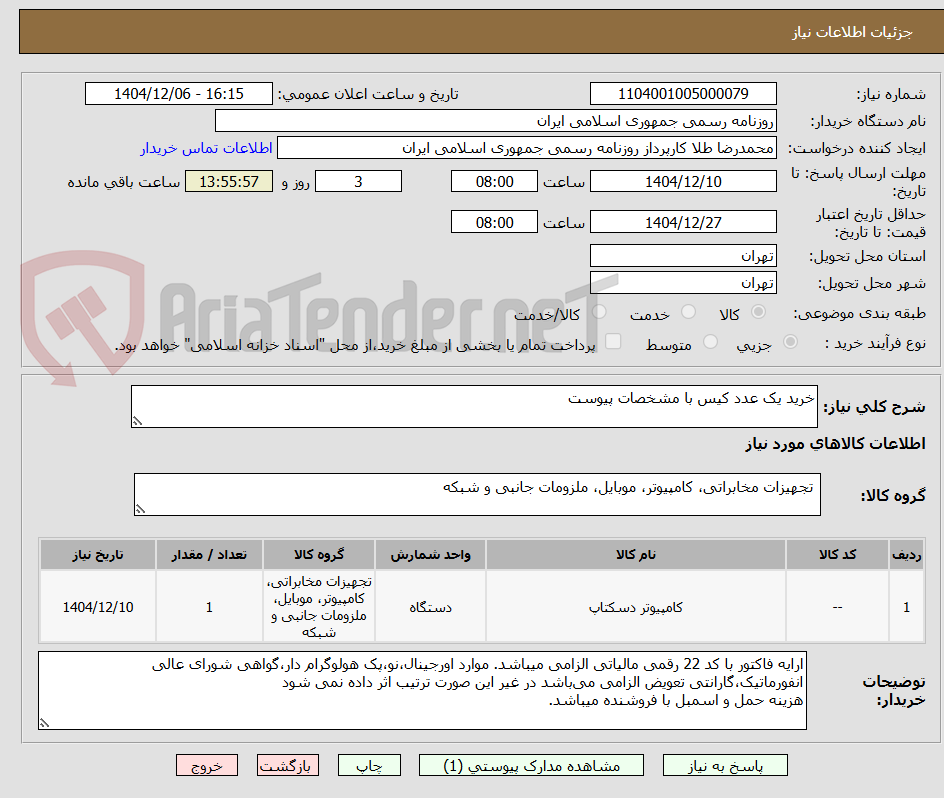The height and width of the screenshot is (798, 944).
Task: Click the بازگشت back button
Action: click(x=288, y=765)
